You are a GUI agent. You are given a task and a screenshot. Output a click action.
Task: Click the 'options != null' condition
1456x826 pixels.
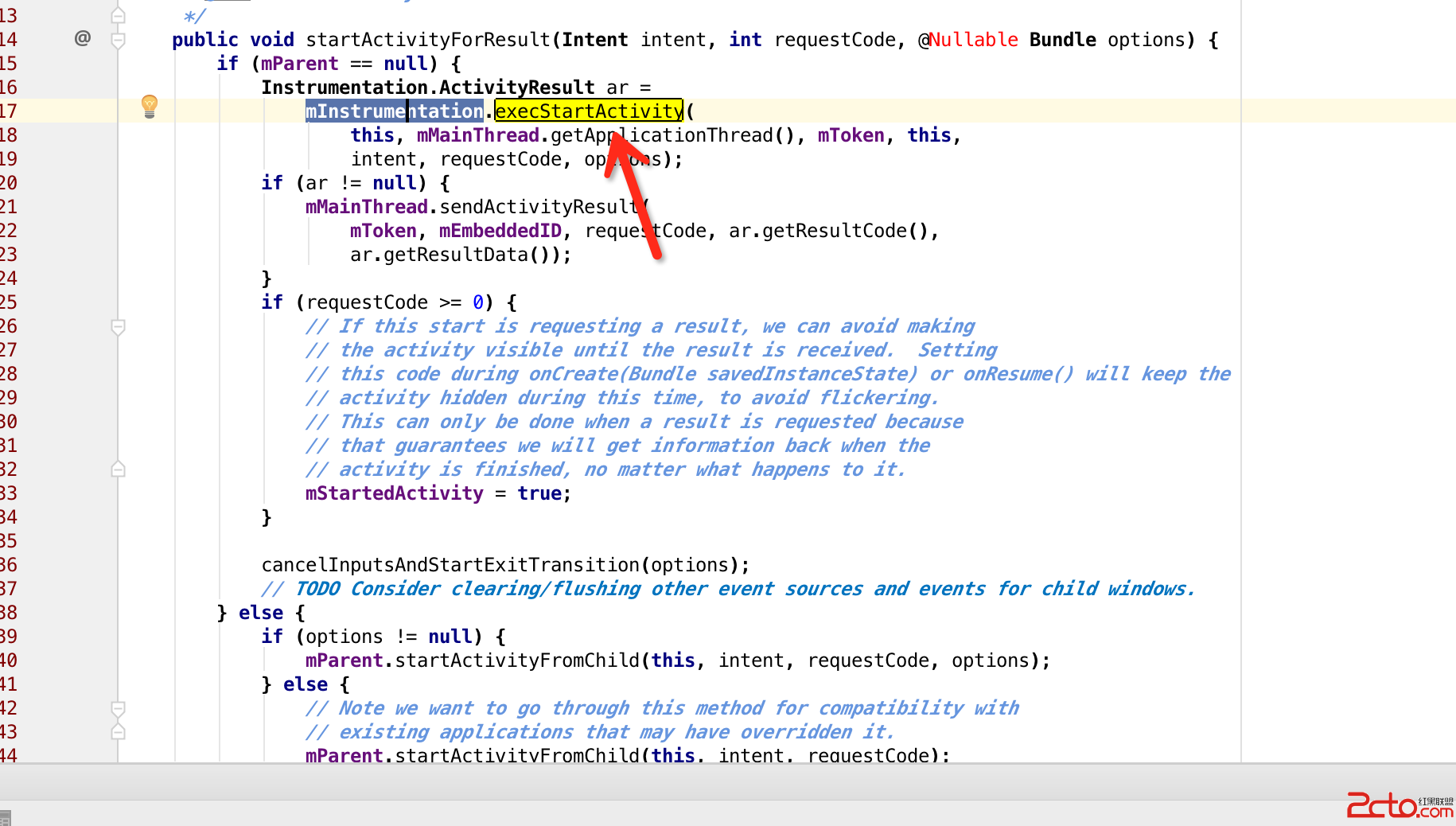click(x=389, y=637)
